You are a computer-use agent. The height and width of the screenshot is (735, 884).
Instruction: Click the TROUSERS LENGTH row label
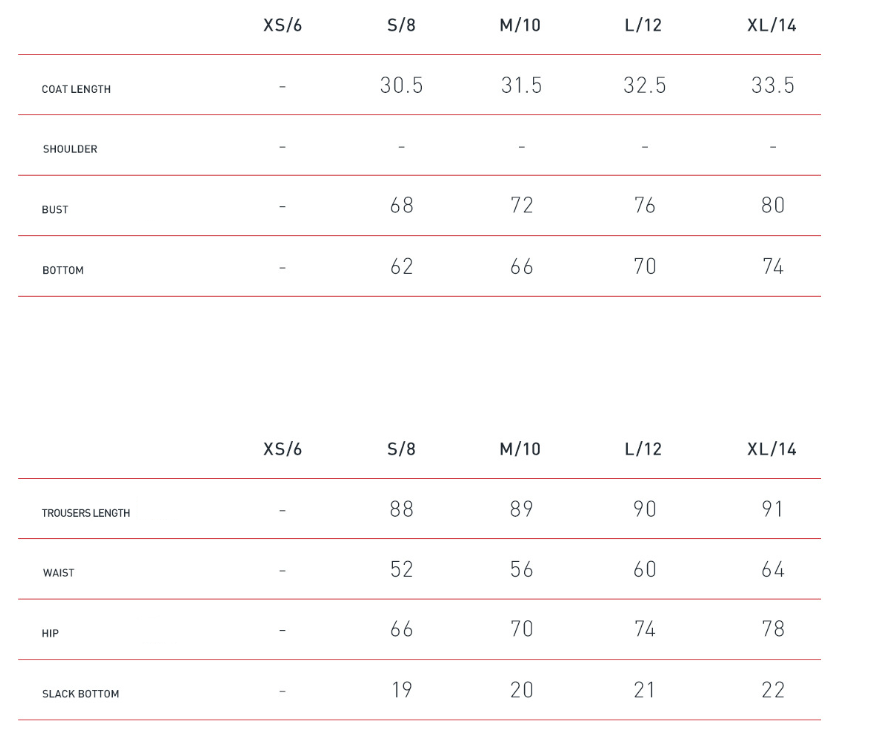86,513
